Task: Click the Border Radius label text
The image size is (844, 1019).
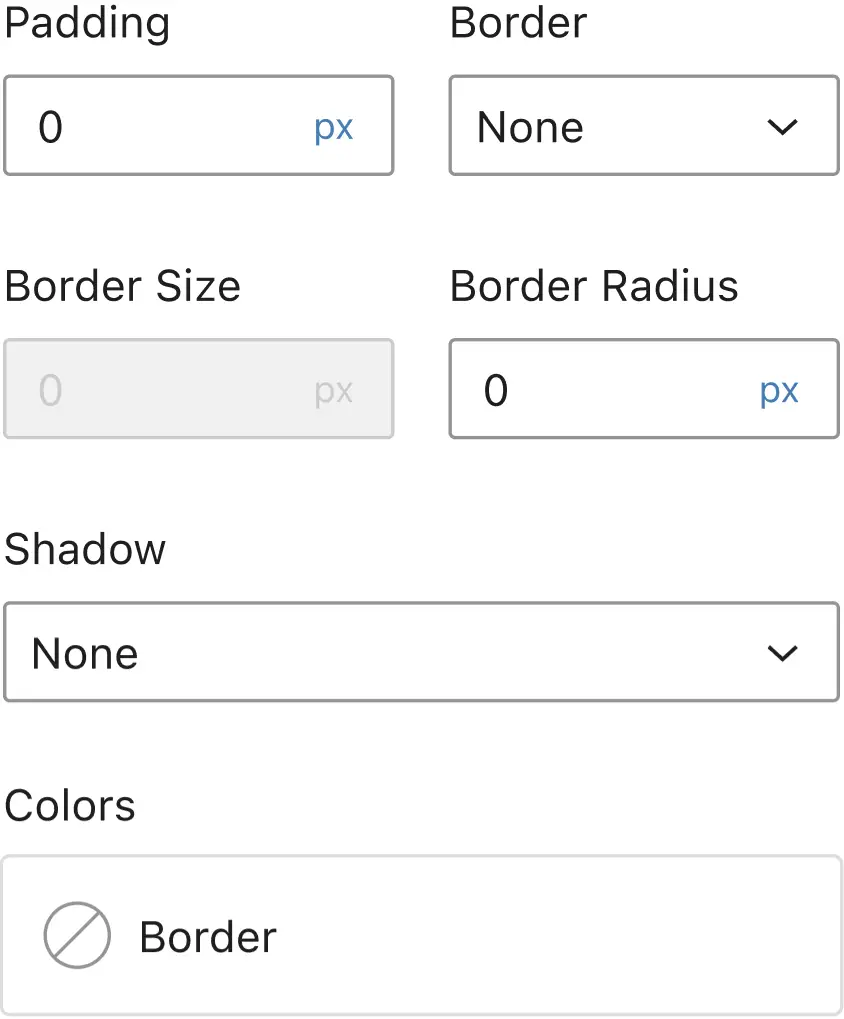Action: tap(594, 287)
